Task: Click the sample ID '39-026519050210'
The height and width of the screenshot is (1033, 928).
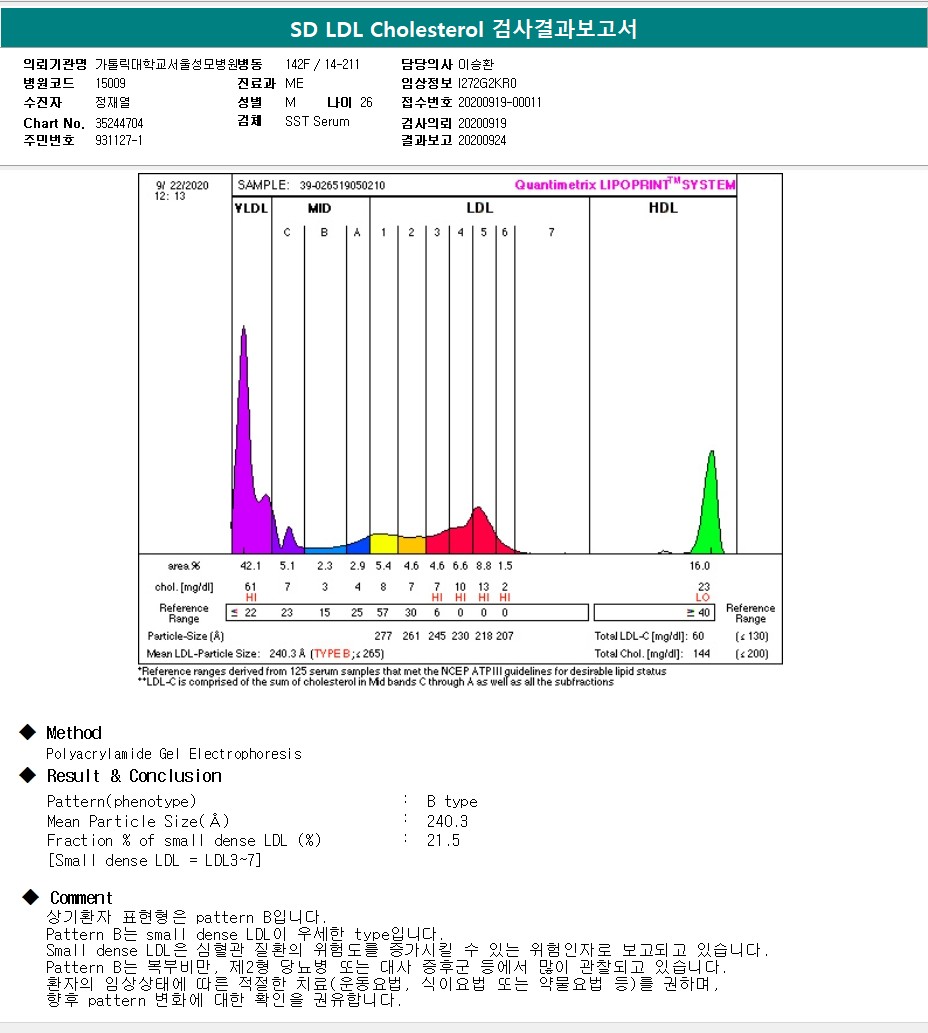Action: pos(342,186)
